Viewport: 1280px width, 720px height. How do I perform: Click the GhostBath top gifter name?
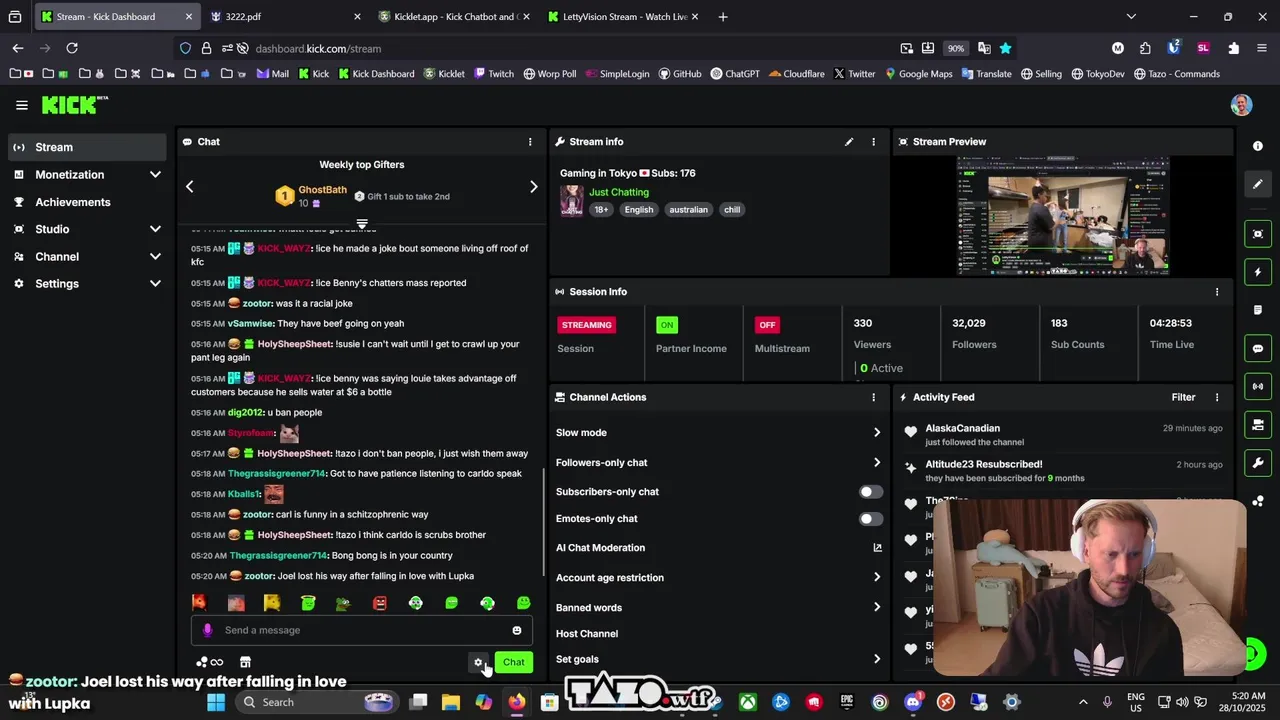(x=322, y=190)
